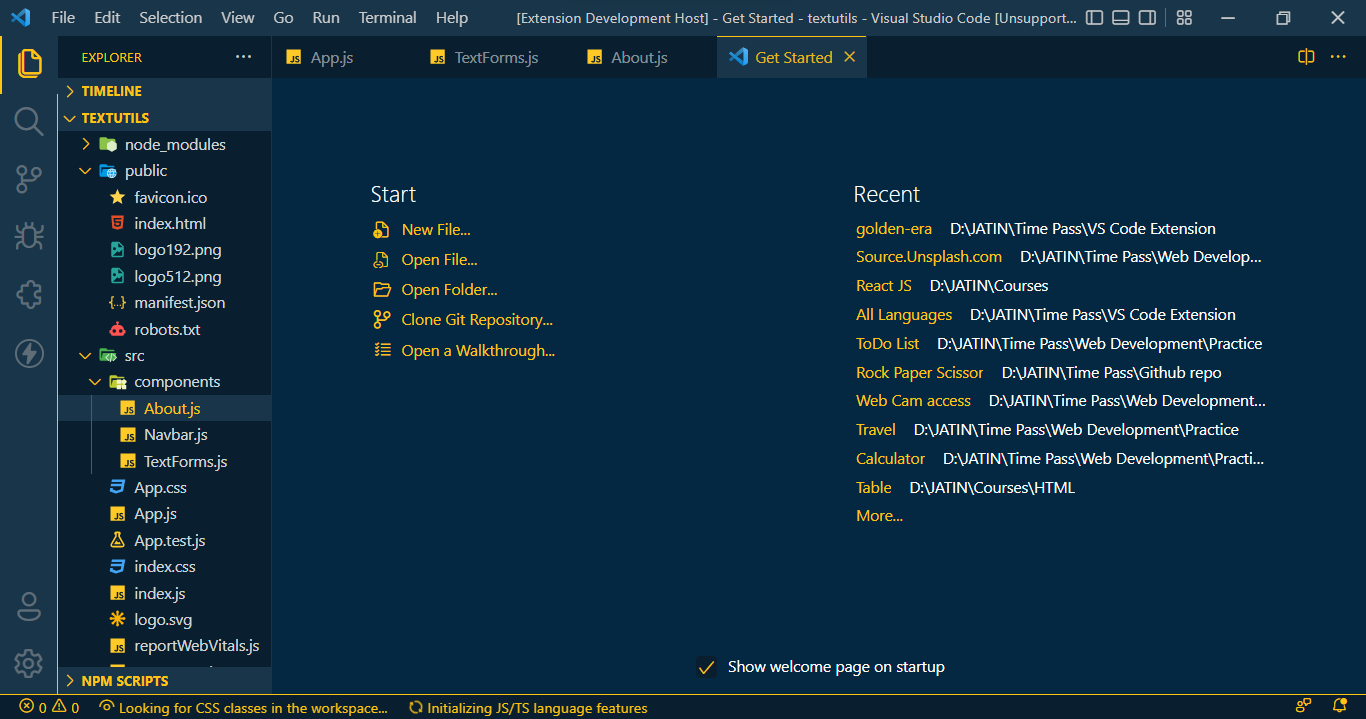Open the Manage gear icon

point(29,662)
